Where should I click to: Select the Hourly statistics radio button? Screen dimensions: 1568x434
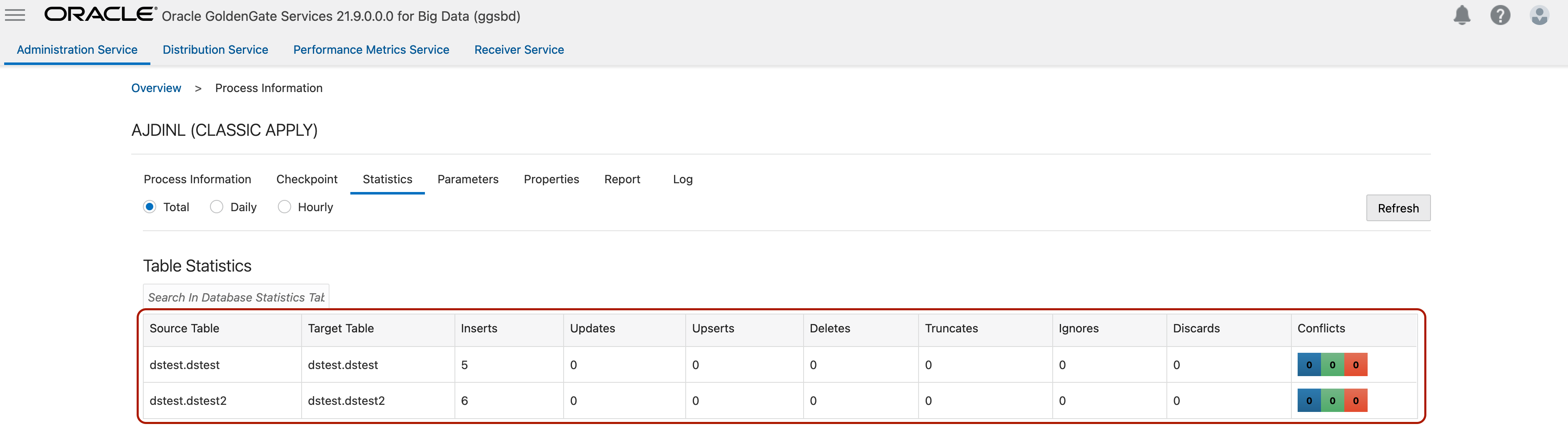coord(284,207)
